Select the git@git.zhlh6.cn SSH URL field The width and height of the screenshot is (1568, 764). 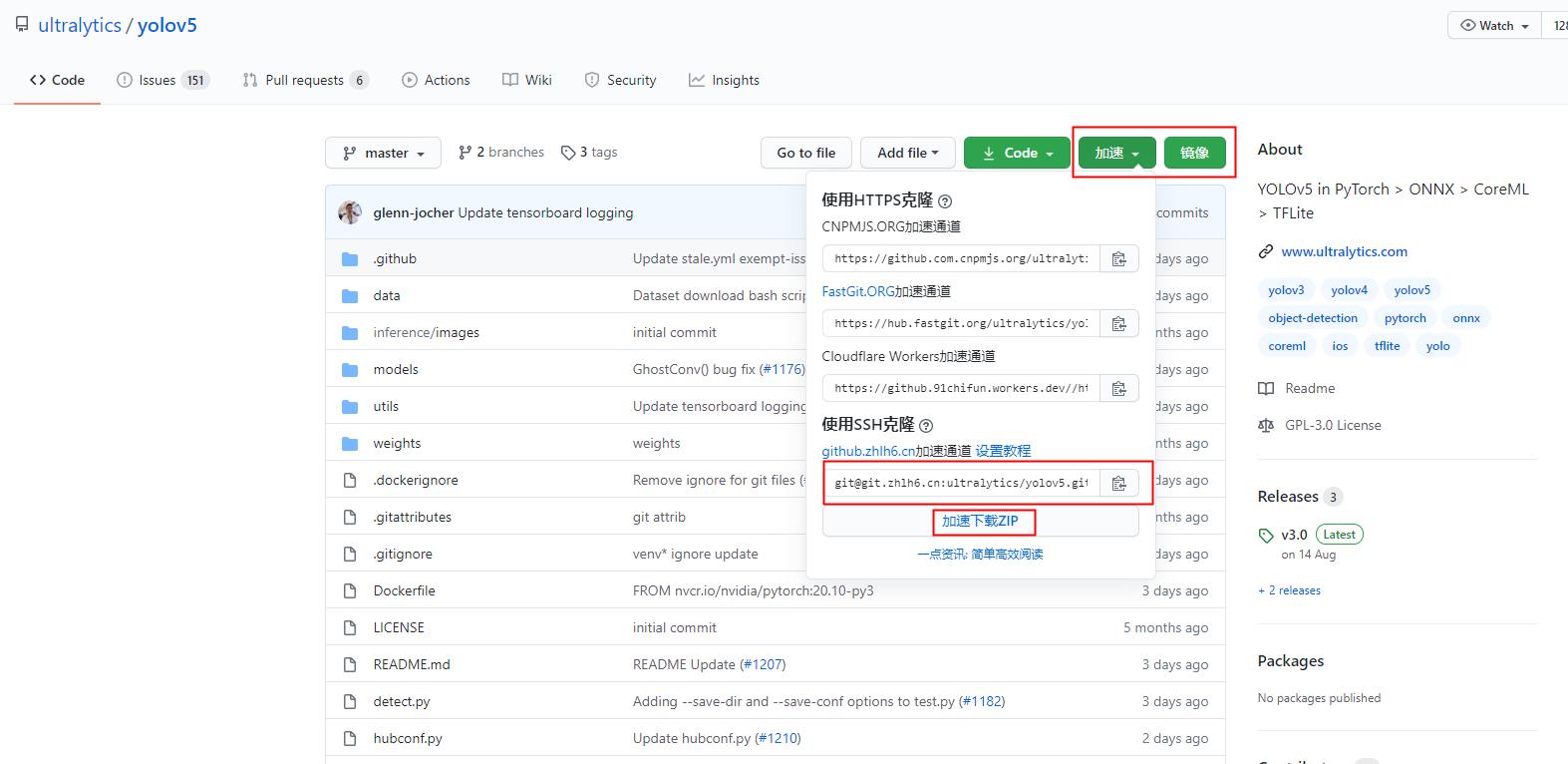961,483
